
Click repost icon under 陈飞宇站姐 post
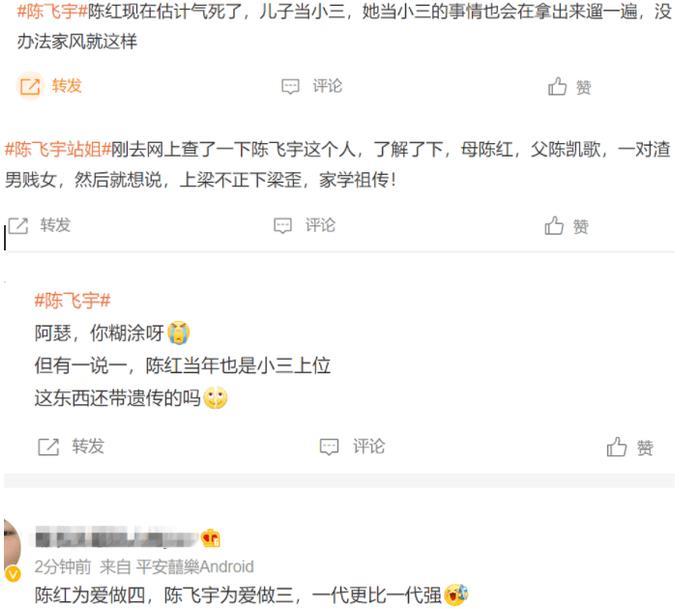18,225
